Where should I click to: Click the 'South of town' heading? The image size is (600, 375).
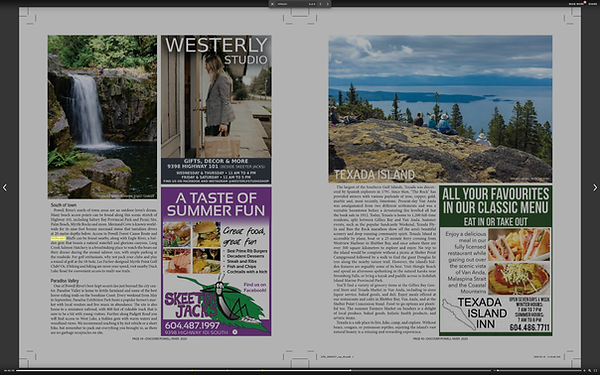(x=64, y=205)
